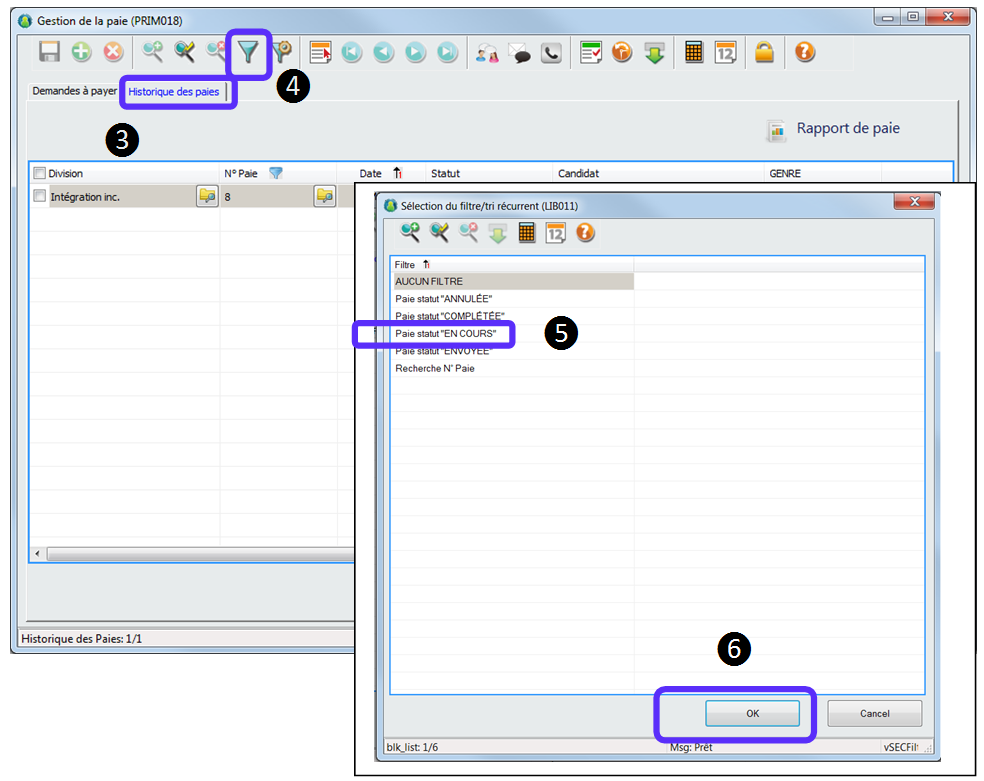
Task: Open the lookup button beside N° Paie 8
Action: 325,196
